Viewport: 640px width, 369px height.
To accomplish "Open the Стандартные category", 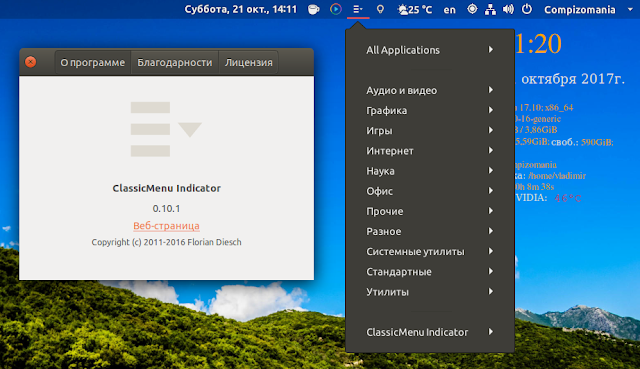I will pos(430,271).
